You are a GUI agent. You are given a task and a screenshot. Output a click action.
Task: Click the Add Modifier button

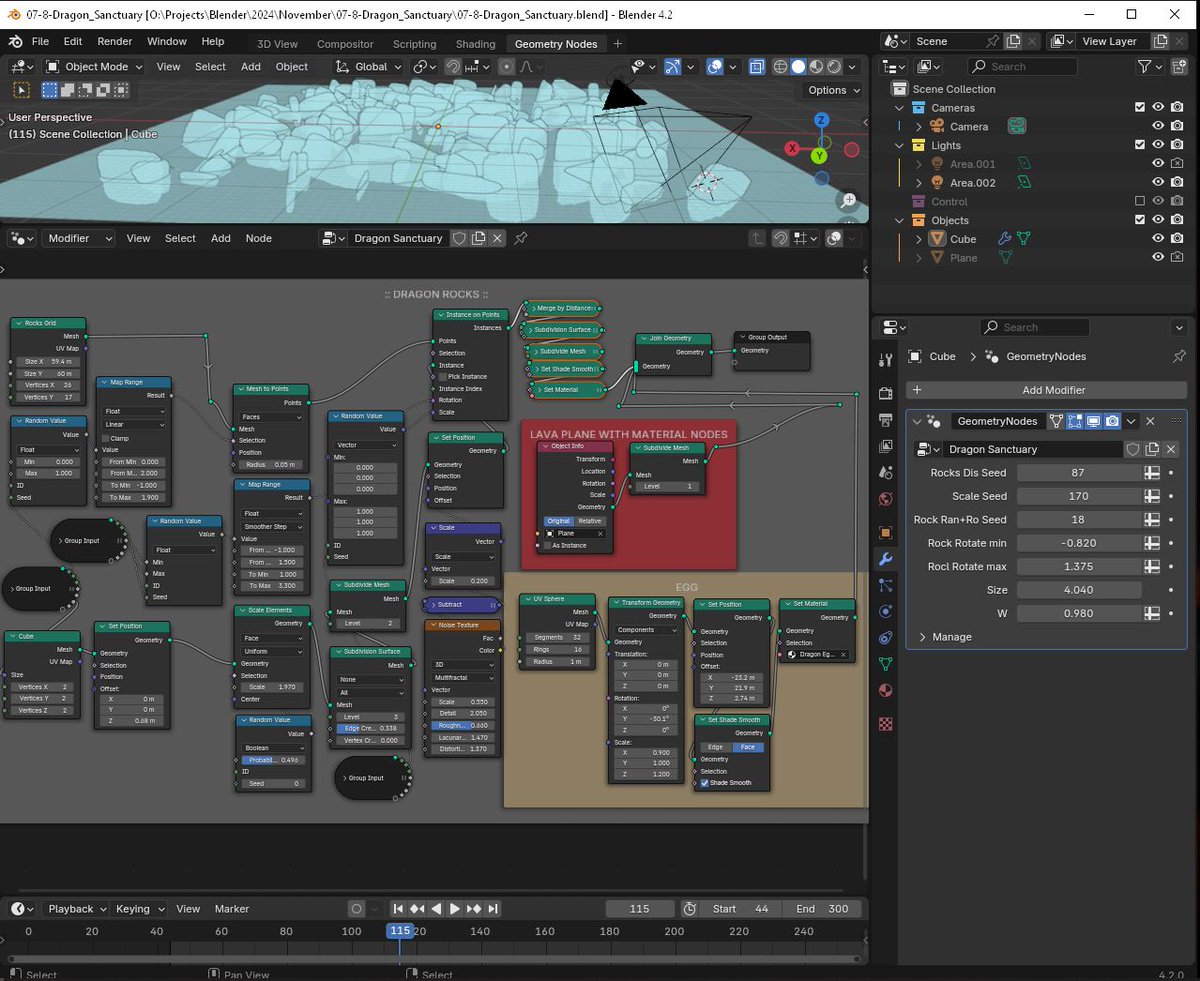pos(1046,390)
